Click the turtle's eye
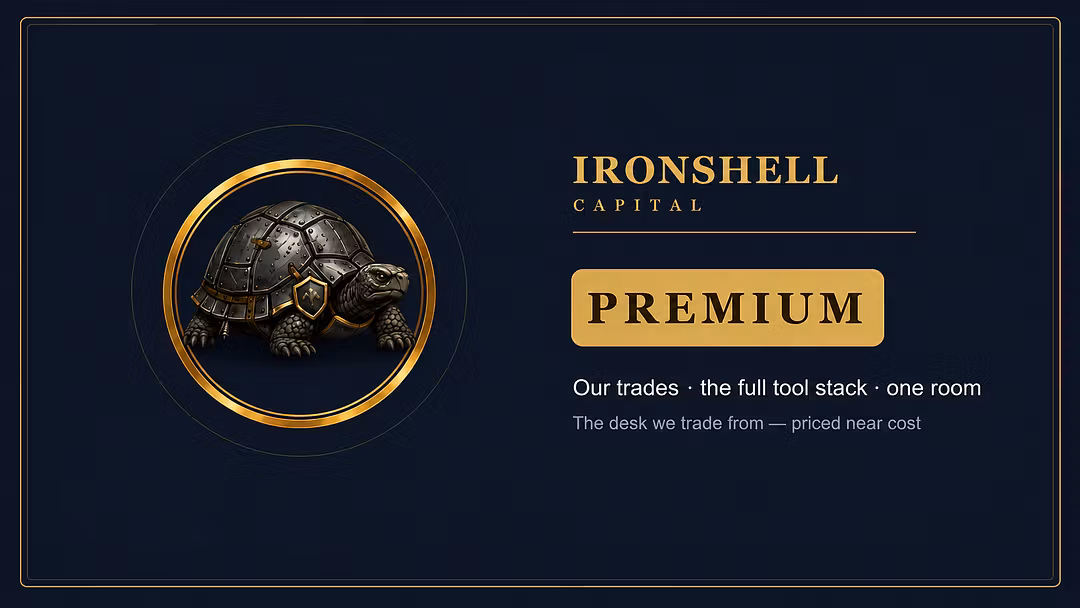1080x608 pixels. [x=381, y=276]
